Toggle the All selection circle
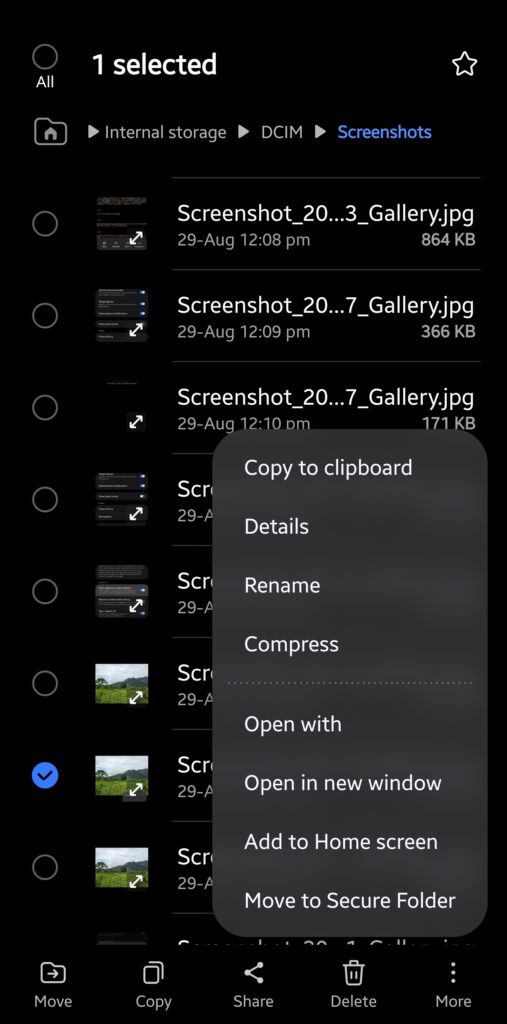This screenshot has height=1024, width=507. point(45,57)
